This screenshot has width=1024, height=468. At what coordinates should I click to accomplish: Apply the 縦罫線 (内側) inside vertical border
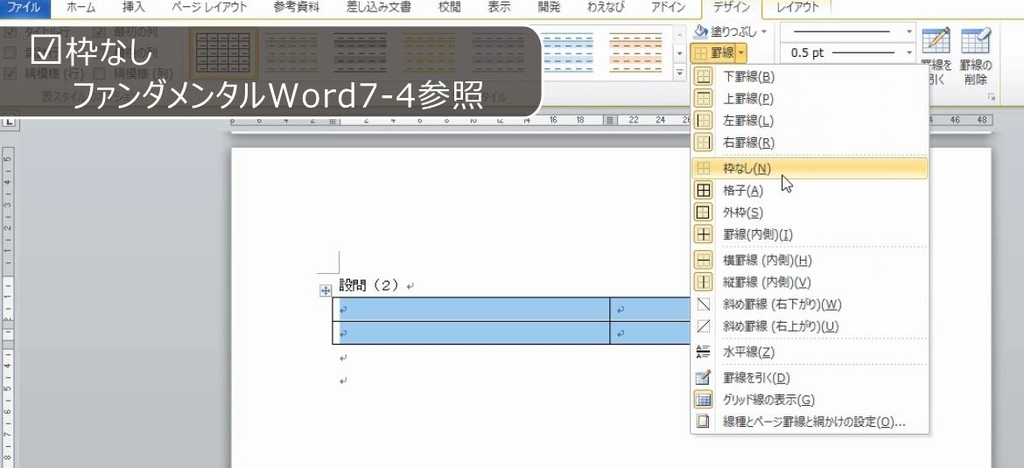[x=809, y=282]
